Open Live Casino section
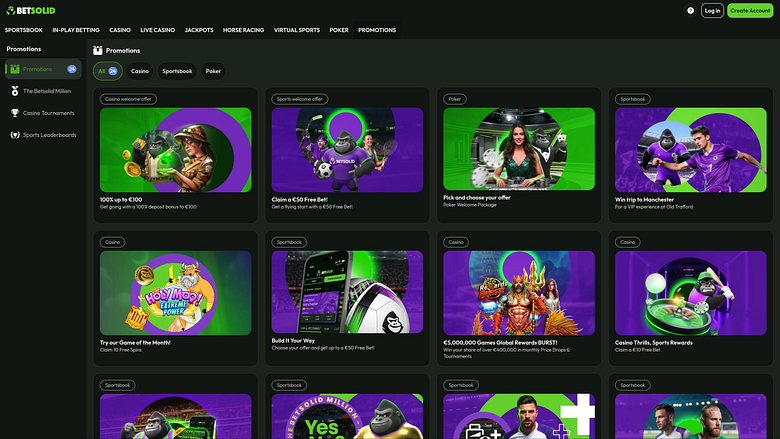 click(x=158, y=30)
